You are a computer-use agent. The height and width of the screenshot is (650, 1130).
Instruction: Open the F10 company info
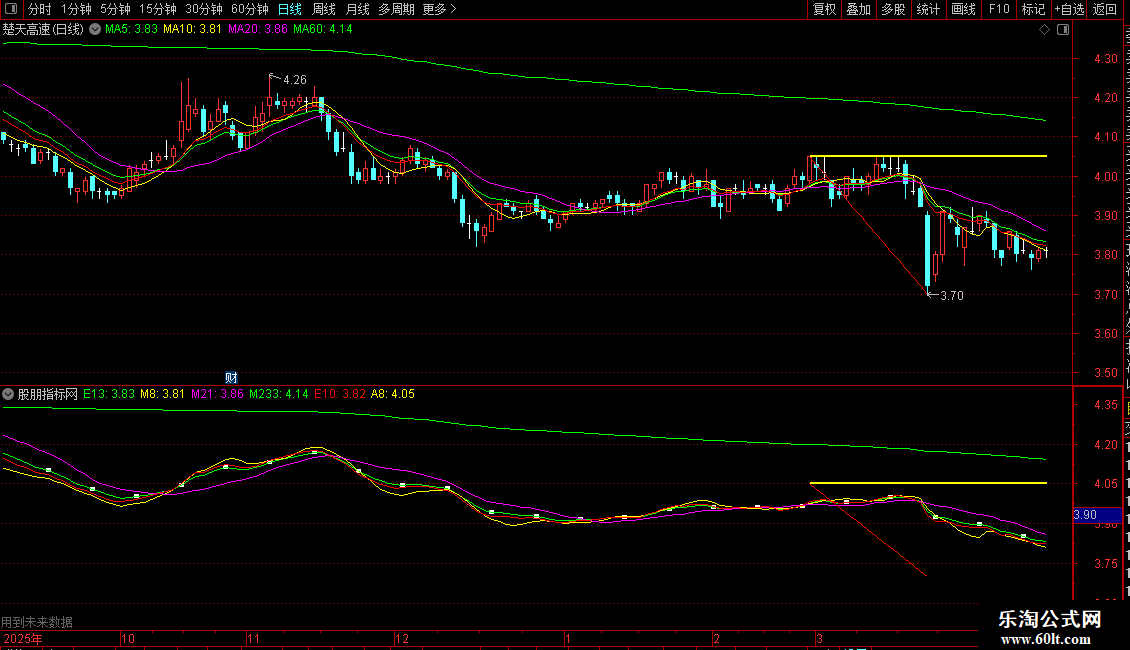pyautogui.click(x=999, y=9)
